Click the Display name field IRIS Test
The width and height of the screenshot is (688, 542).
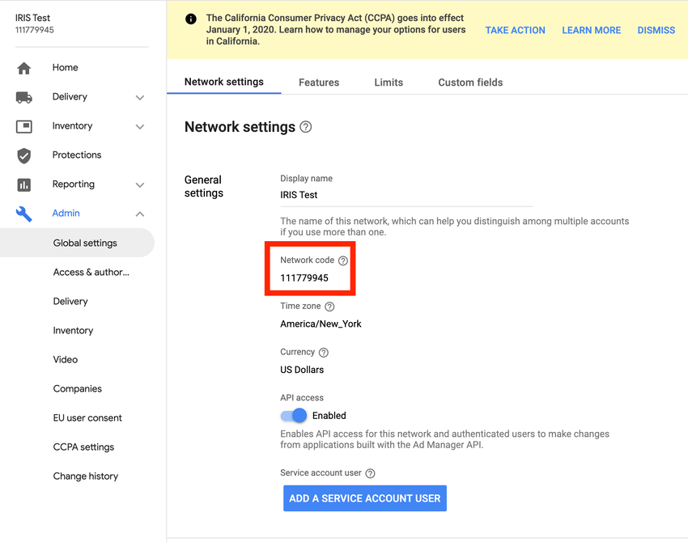406,195
